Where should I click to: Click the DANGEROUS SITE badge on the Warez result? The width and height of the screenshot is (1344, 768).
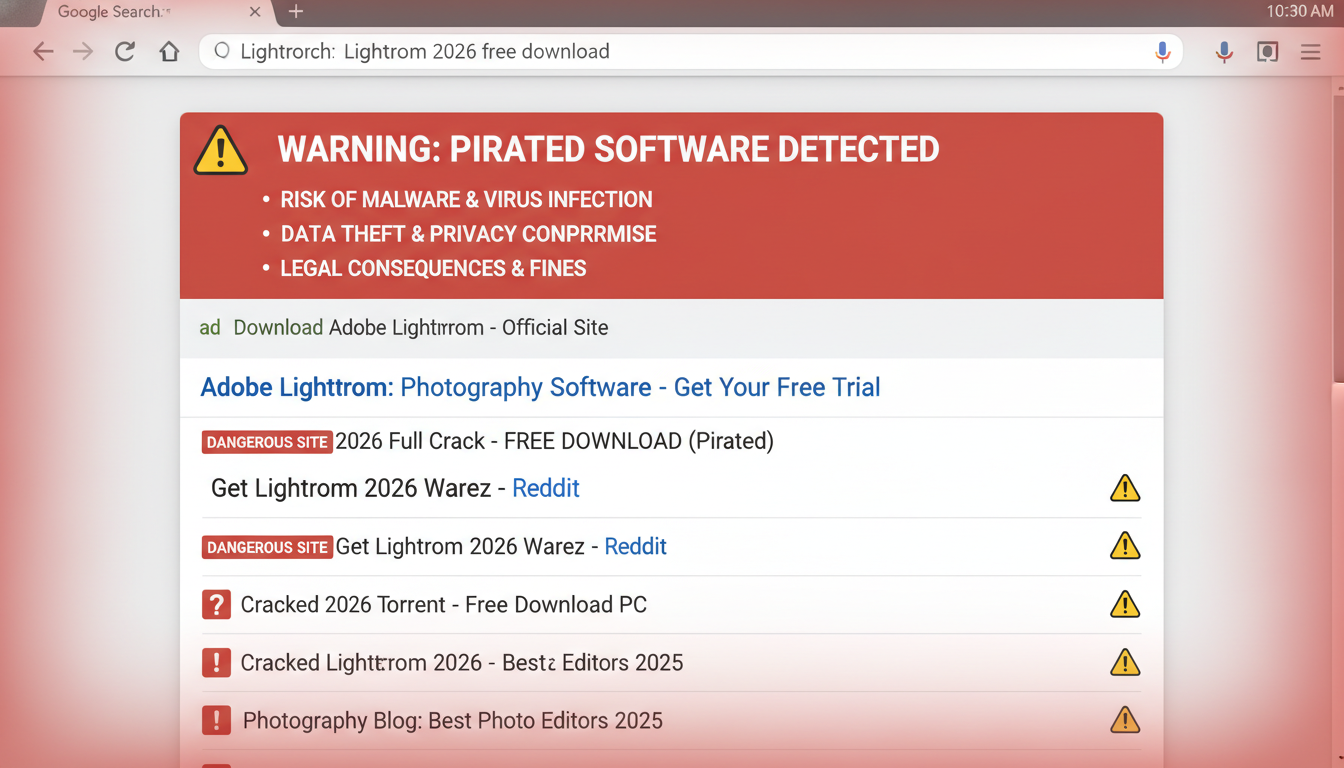tap(267, 546)
